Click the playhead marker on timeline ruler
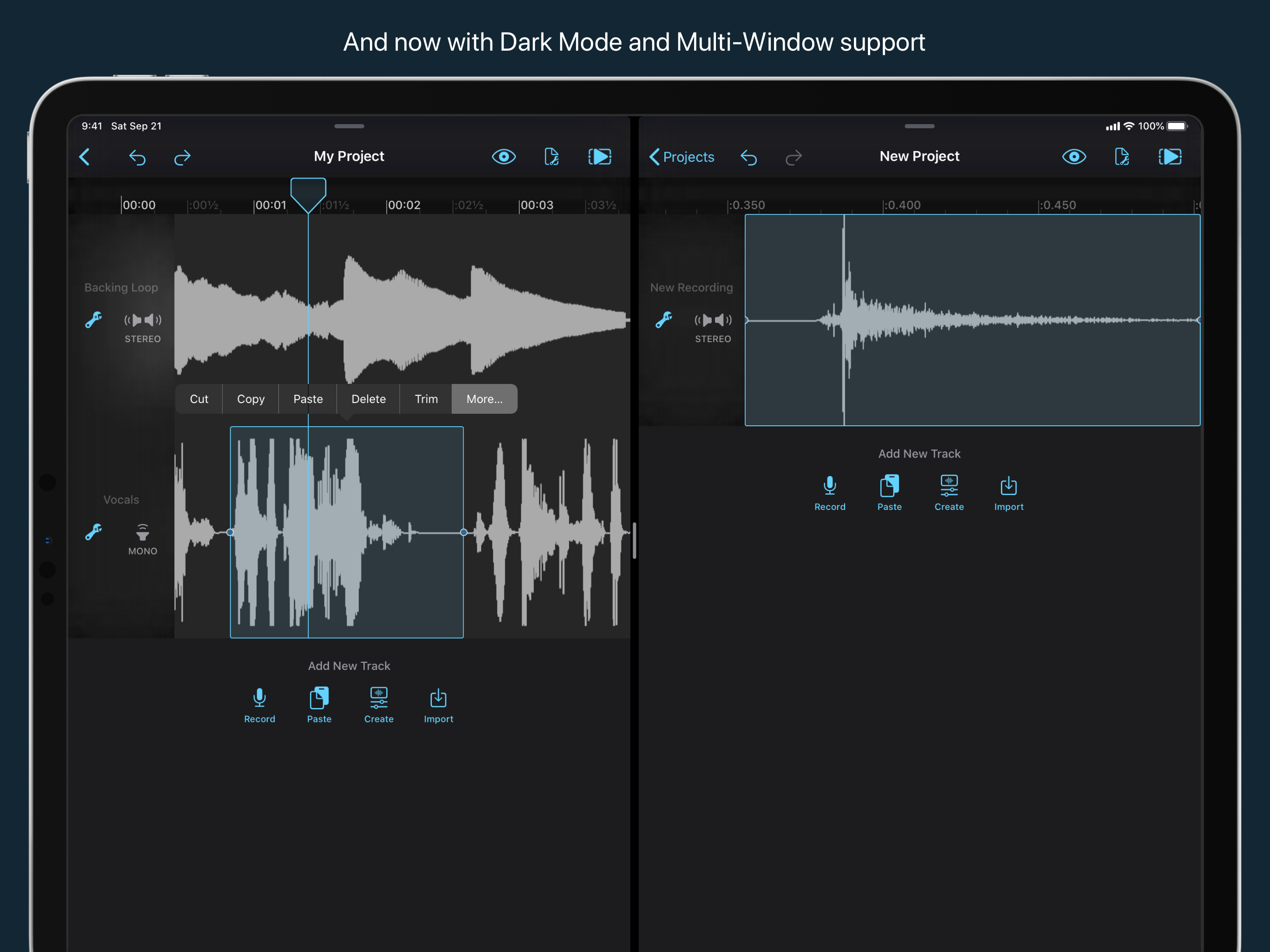Viewport: 1270px width, 952px height. (308, 193)
